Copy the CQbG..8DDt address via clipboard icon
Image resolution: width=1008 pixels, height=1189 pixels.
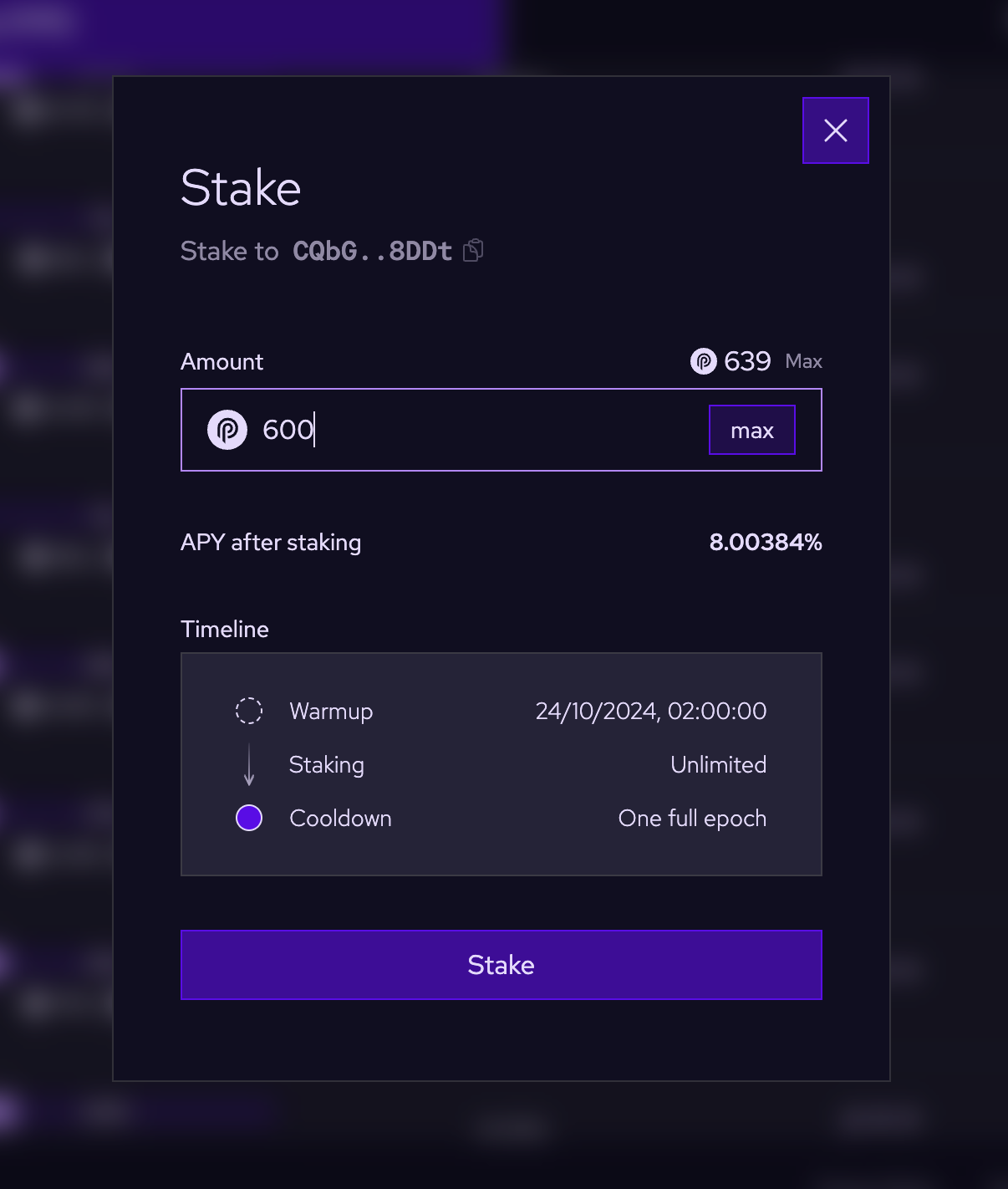click(x=473, y=251)
